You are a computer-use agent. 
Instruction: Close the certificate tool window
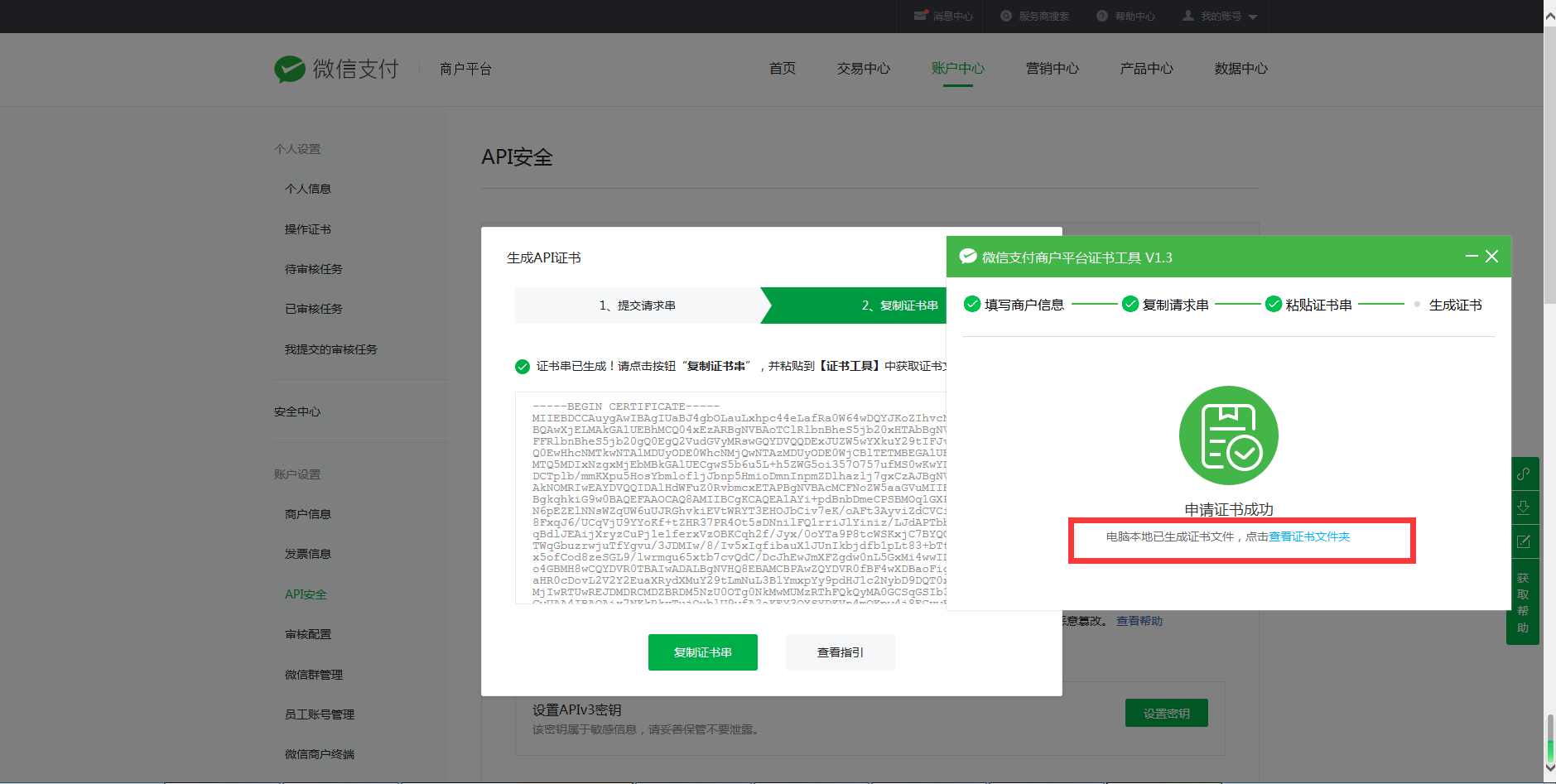tap(1492, 257)
